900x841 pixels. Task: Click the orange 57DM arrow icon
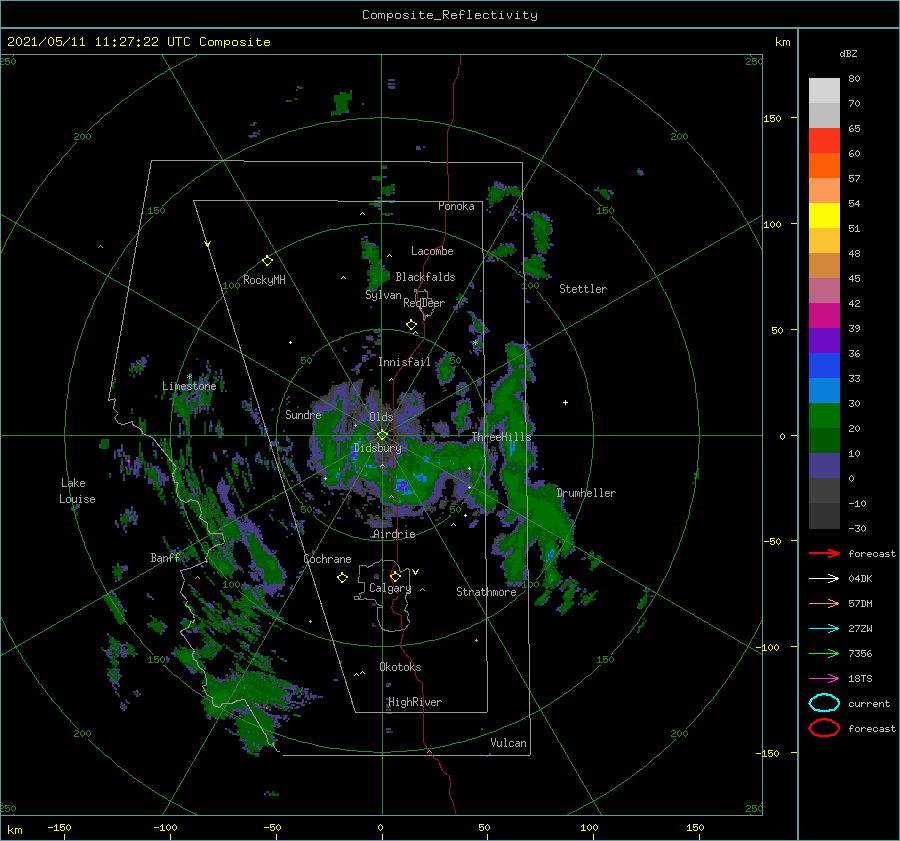tap(824, 603)
